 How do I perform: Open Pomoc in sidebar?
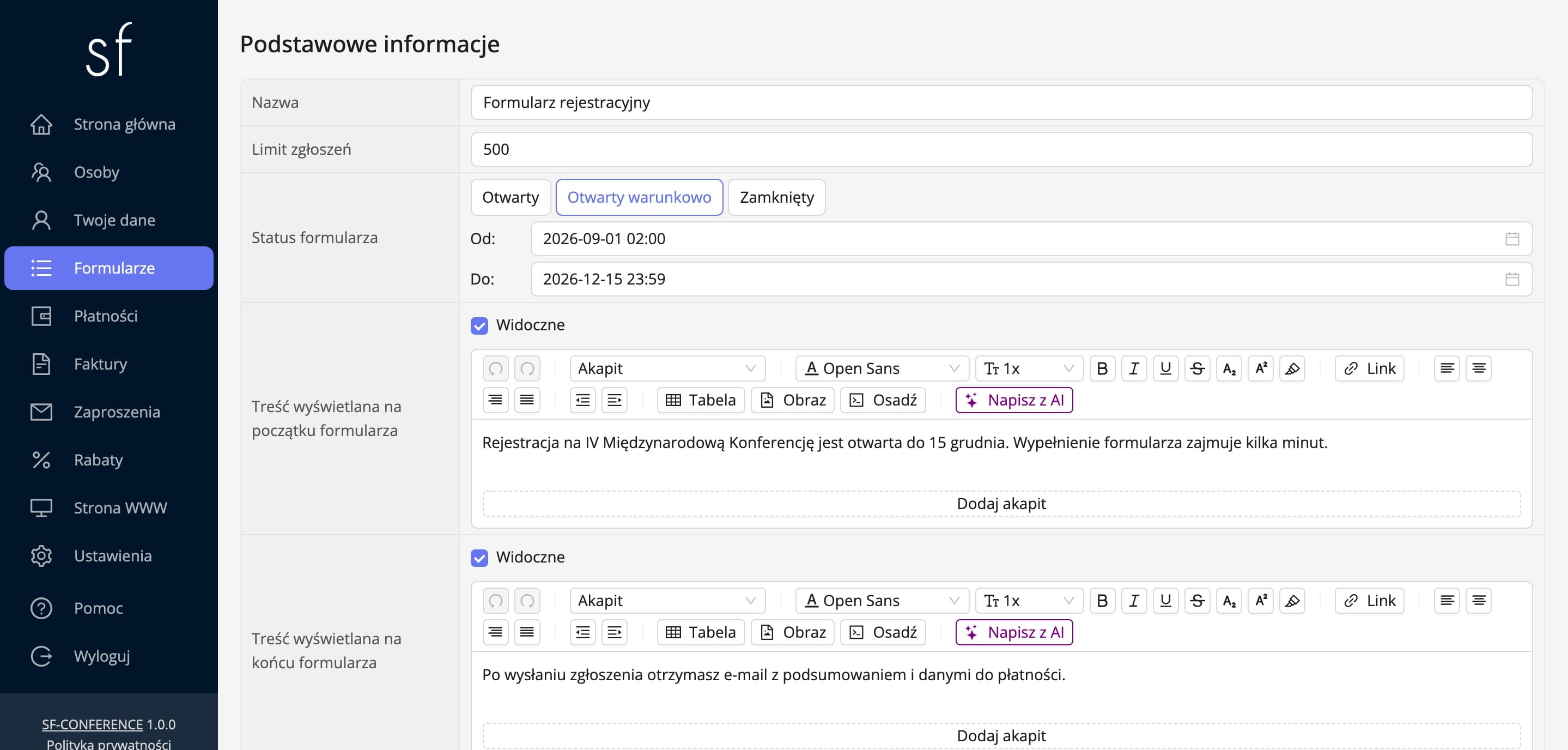[x=109, y=608]
